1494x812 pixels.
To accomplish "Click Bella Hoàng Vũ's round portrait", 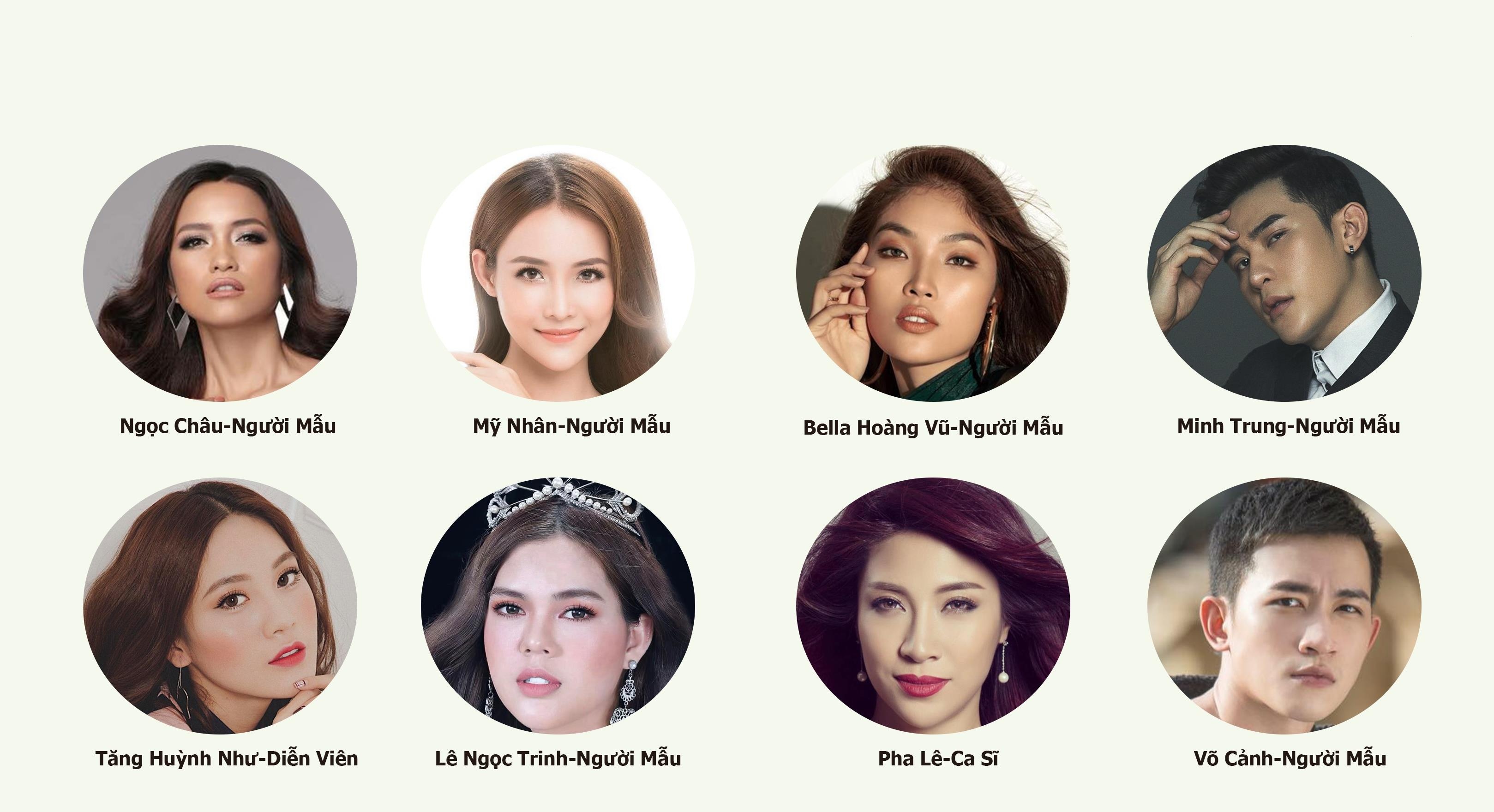I will click(933, 273).
